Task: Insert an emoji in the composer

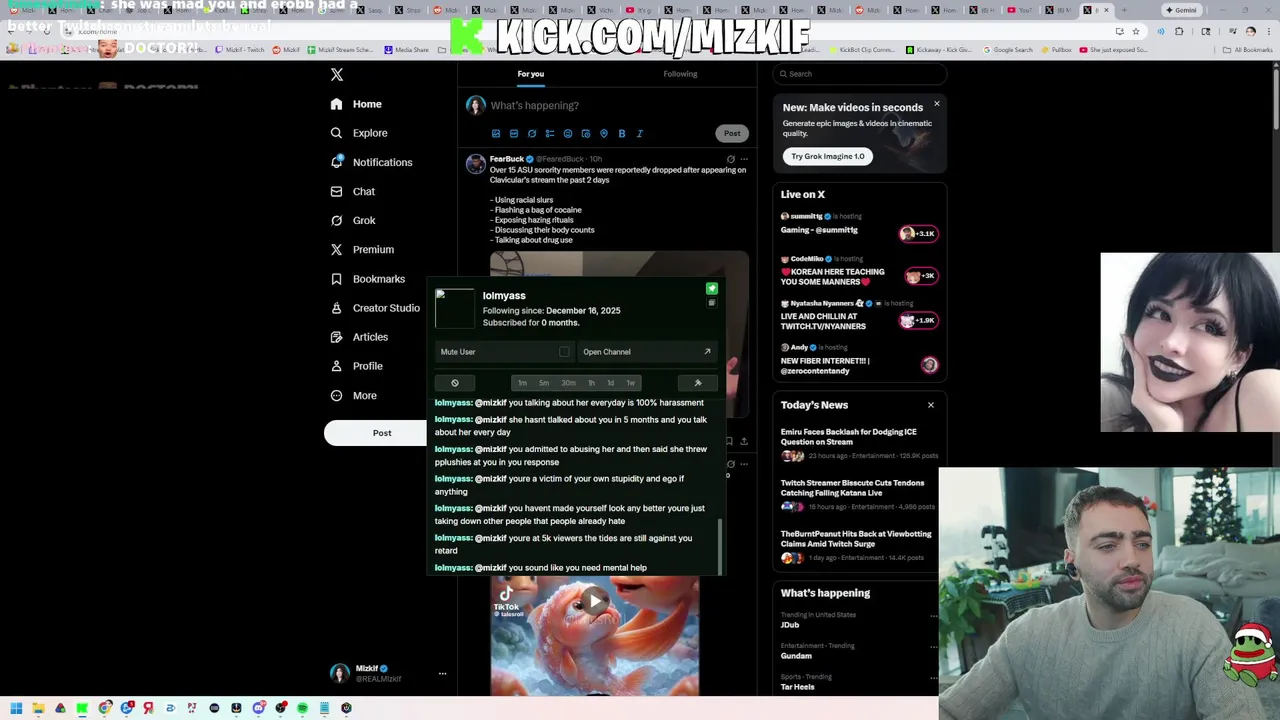Action: click(x=568, y=133)
